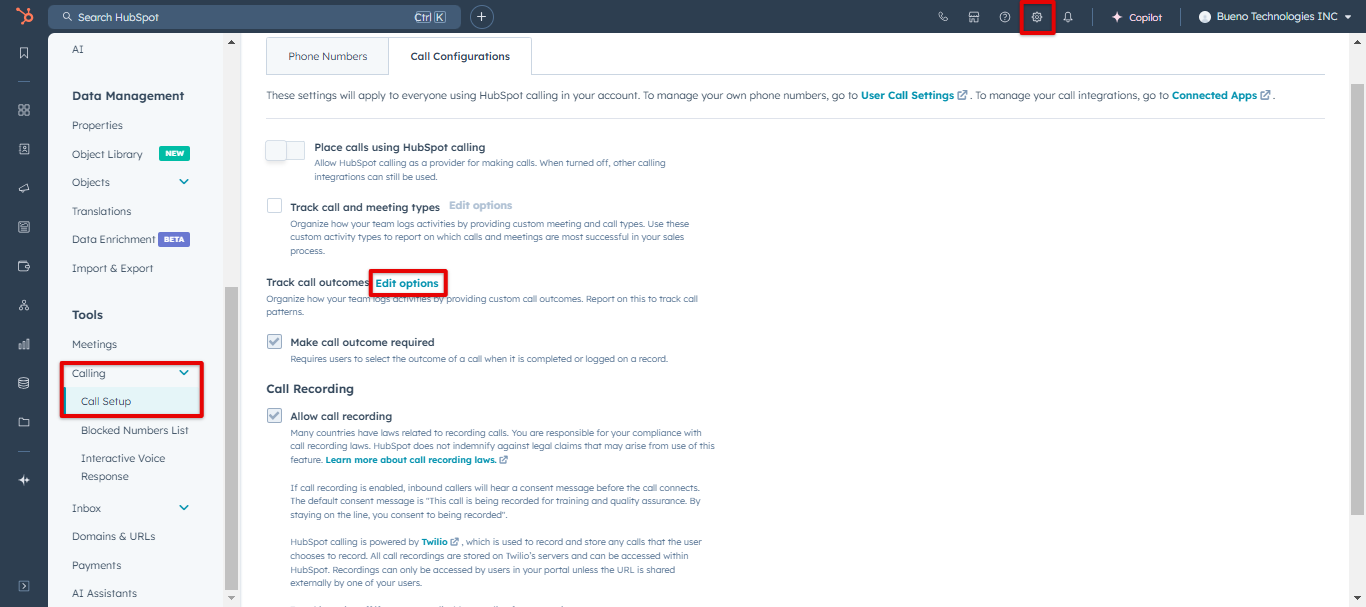Open Import & Export in sidebar

112,268
